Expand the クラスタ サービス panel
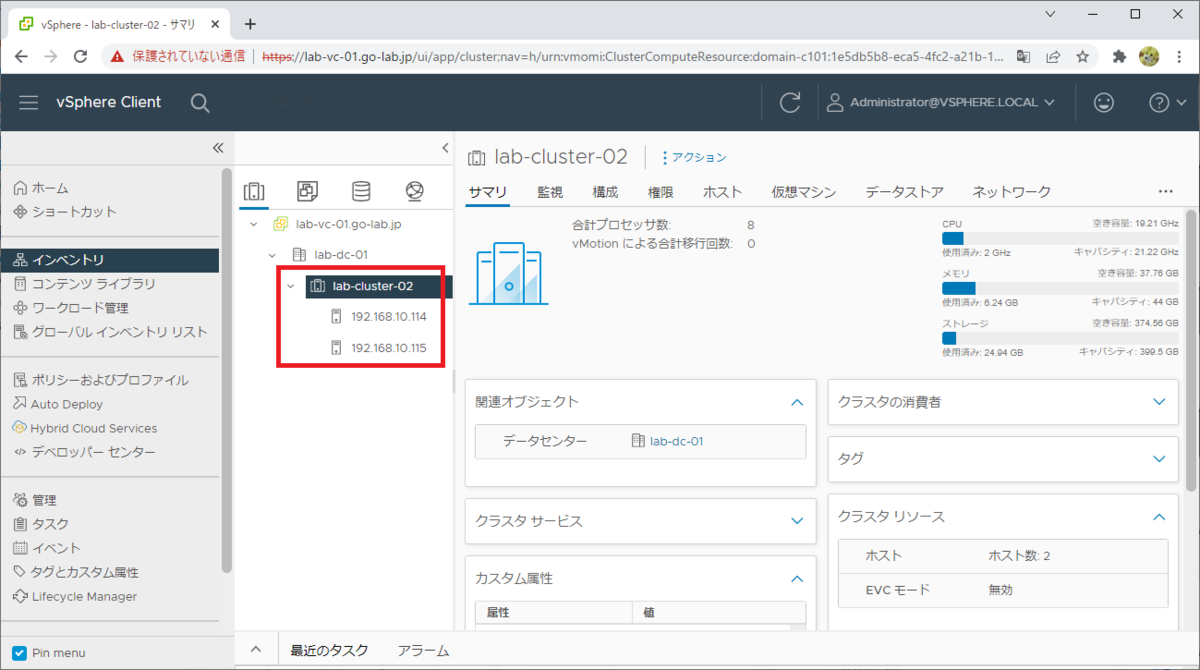Screen dimensions: 1200x670 tap(797, 521)
